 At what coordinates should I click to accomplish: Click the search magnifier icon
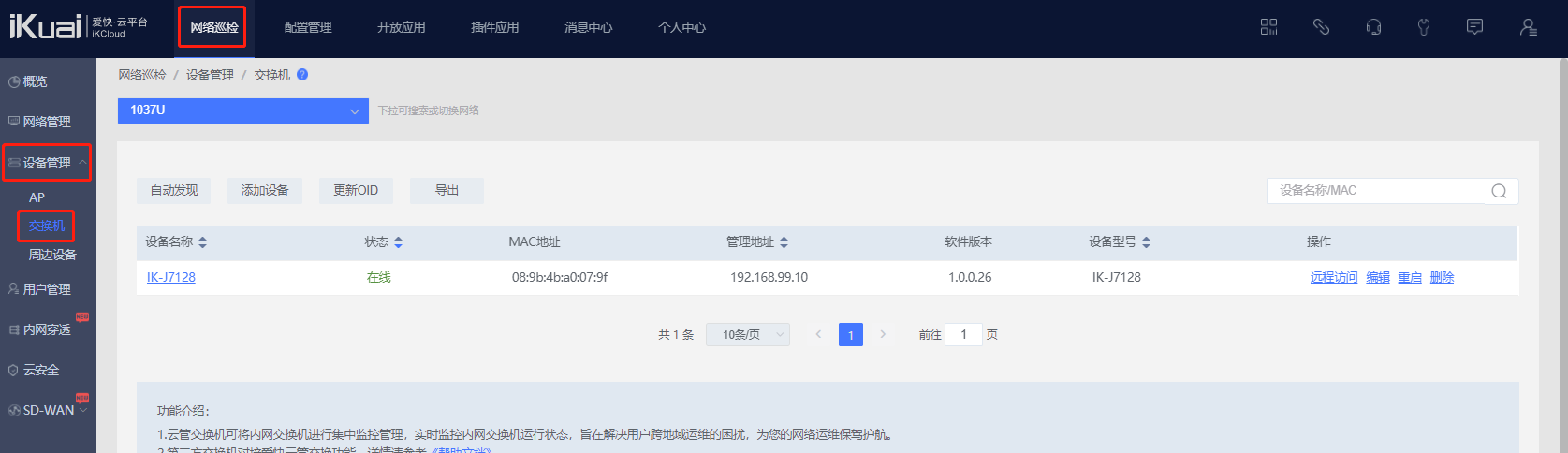tap(1499, 191)
